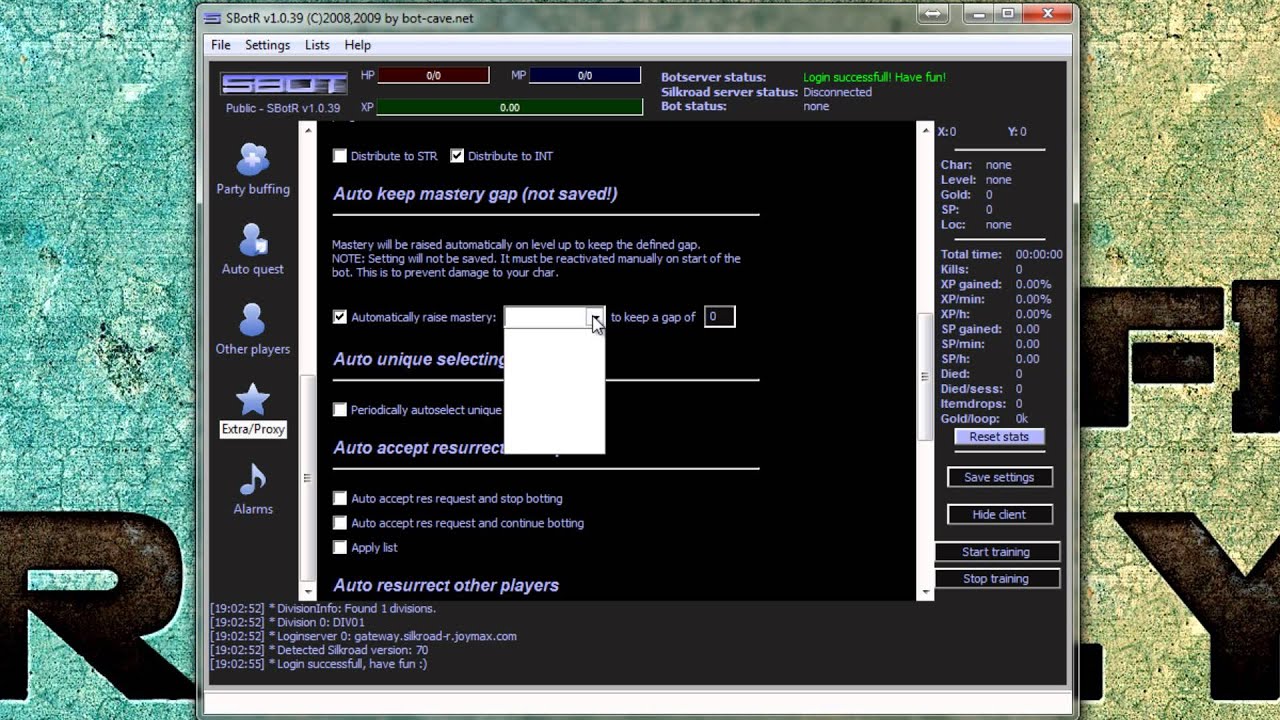
Task: Click the 'Total time:' 00:00:00 value
Action: 1039,255
